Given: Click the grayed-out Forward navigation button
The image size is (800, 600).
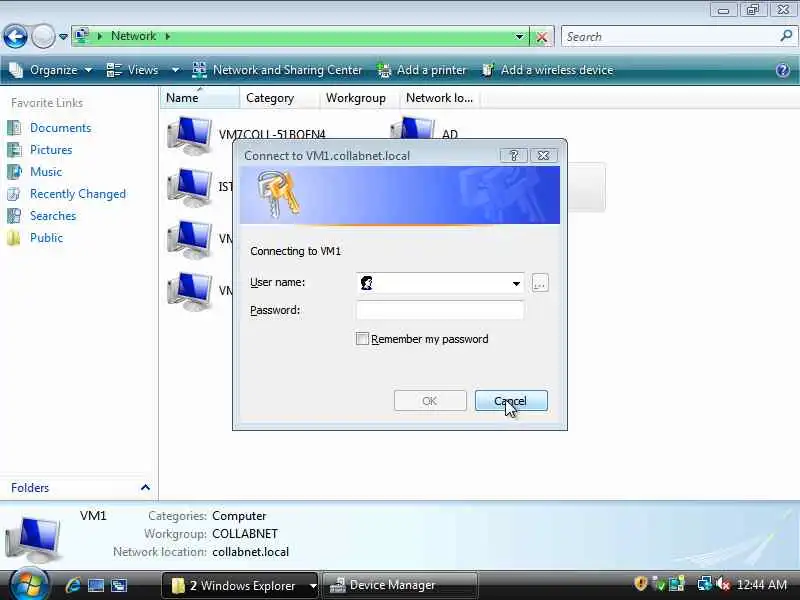Looking at the screenshot, I should pos(43,37).
